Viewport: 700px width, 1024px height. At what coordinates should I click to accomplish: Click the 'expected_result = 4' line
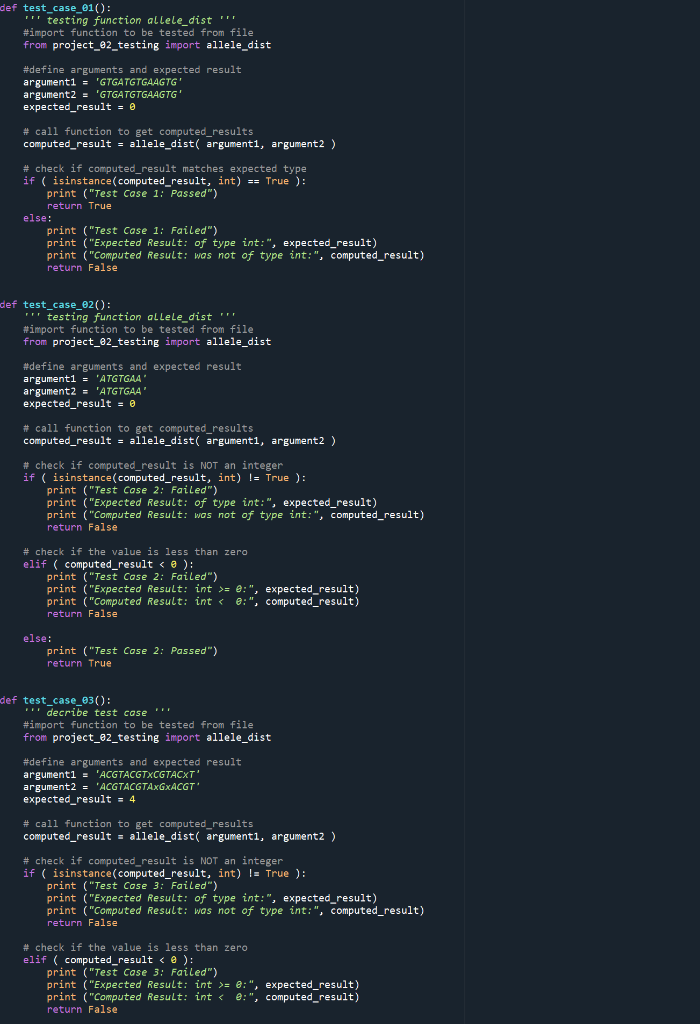pyautogui.click(x=79, y=799)
